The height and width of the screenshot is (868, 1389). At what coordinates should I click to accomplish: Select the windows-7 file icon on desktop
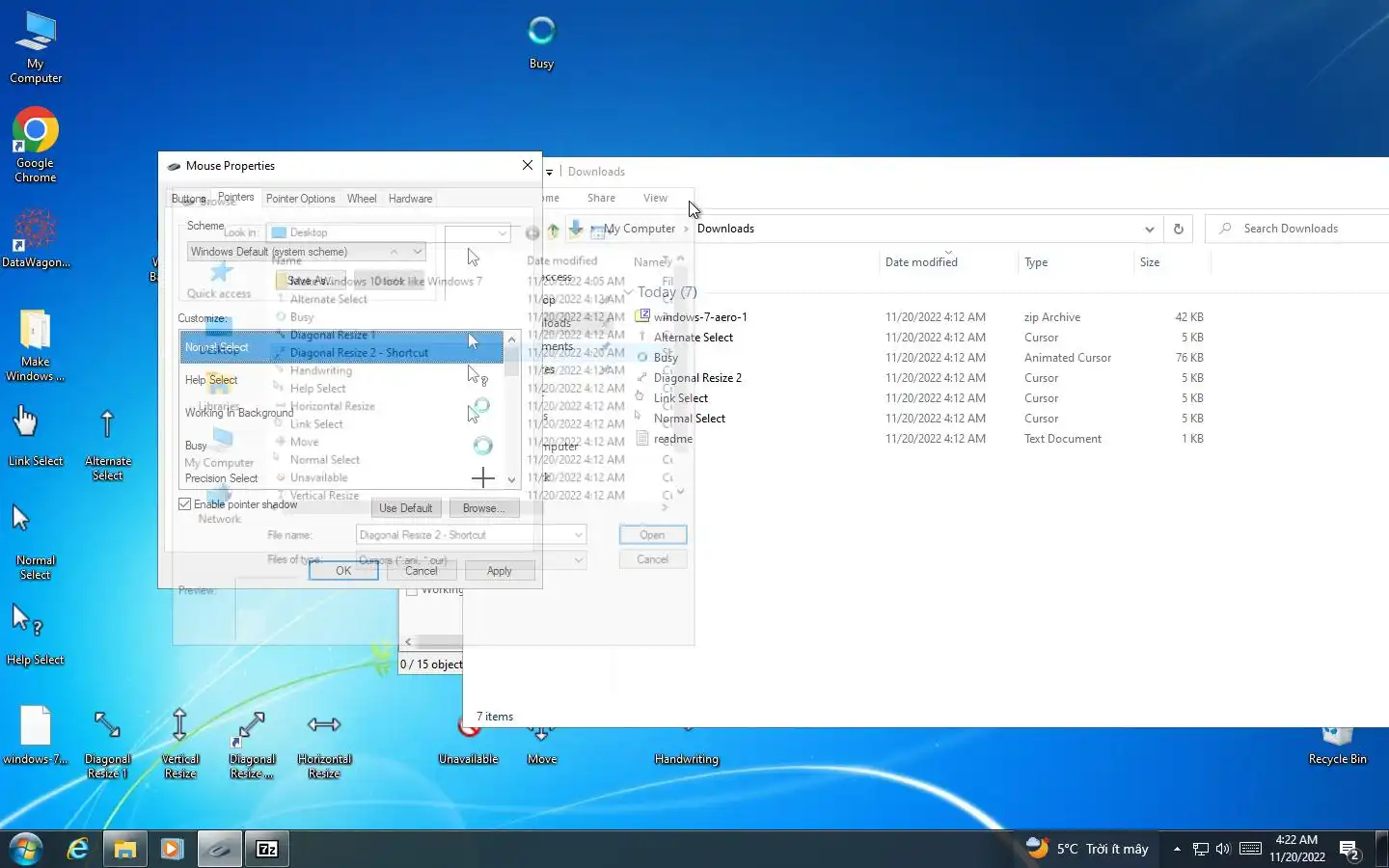click(36, 735)
